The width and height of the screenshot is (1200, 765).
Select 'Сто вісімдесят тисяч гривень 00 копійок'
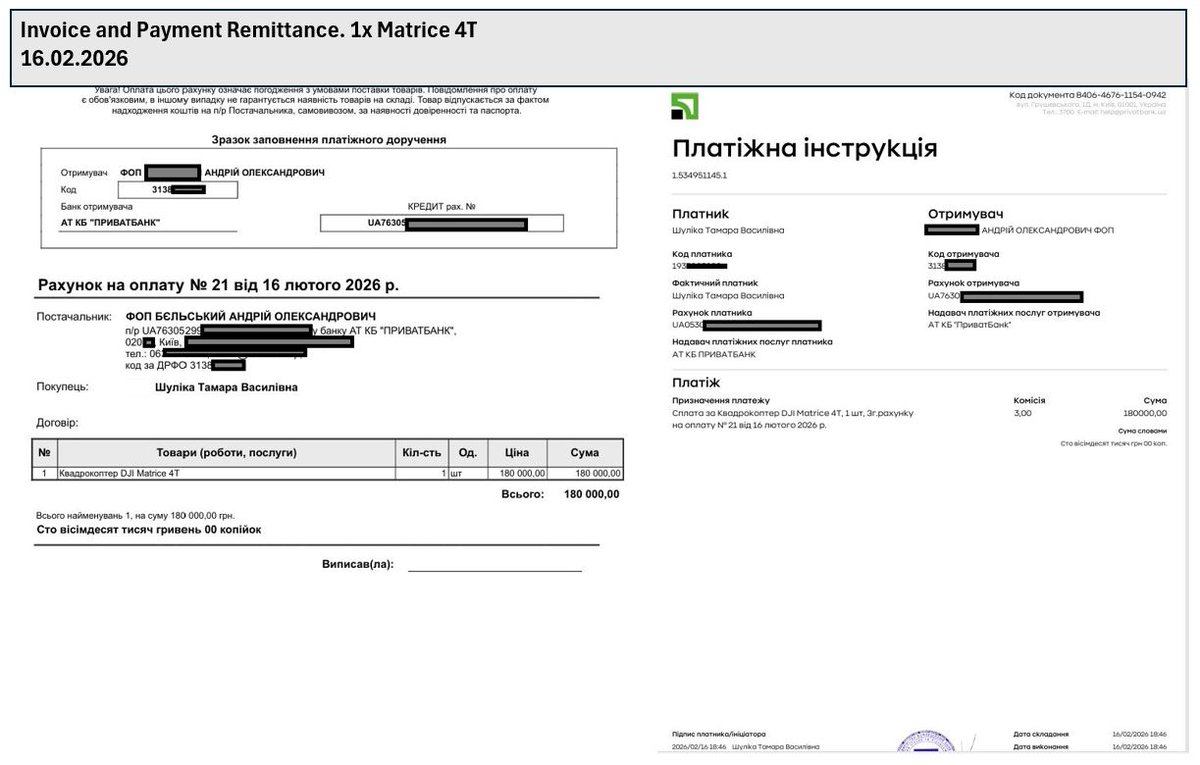click(x=149, y=529)
